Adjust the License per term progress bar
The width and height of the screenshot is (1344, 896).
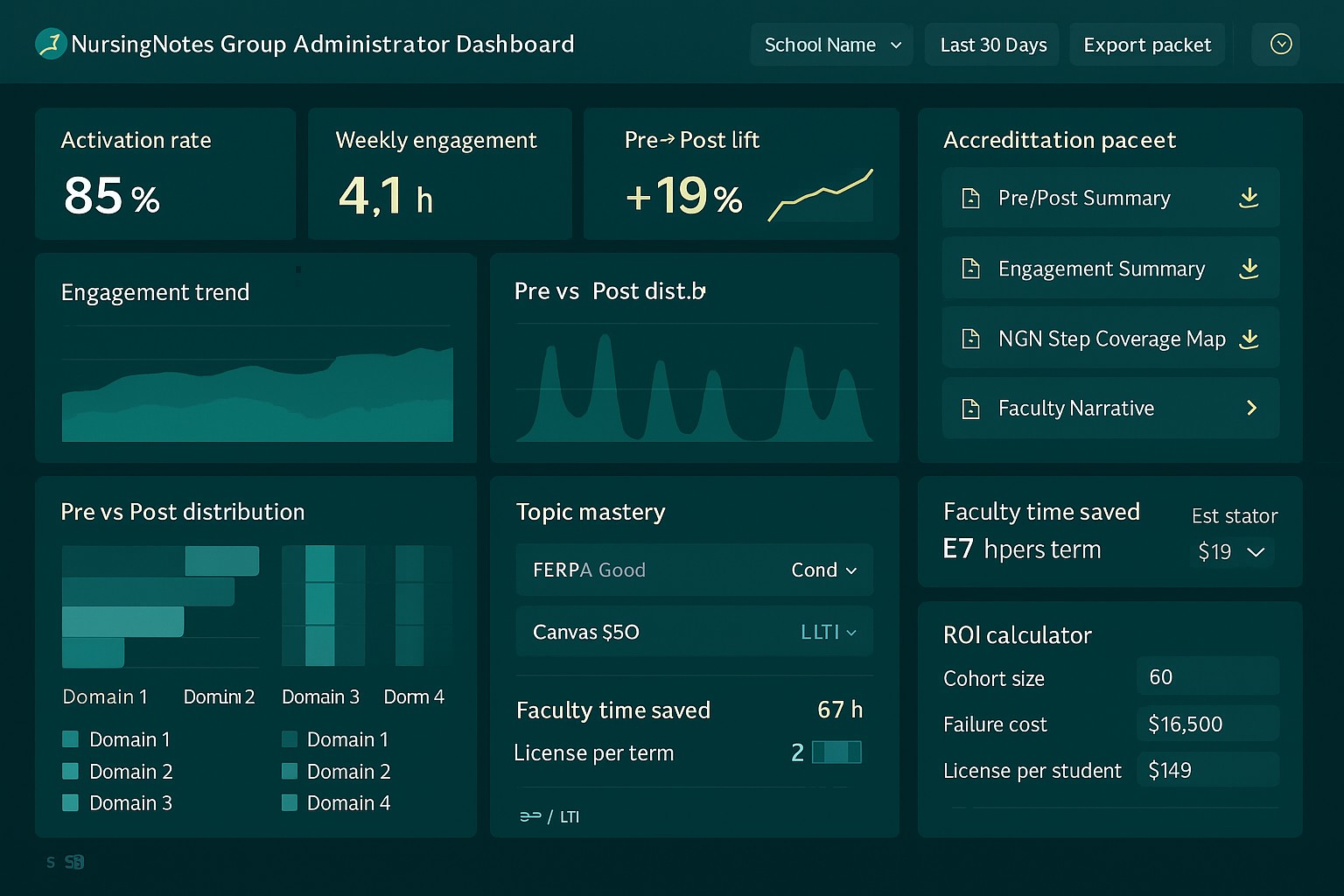(835, 752)
